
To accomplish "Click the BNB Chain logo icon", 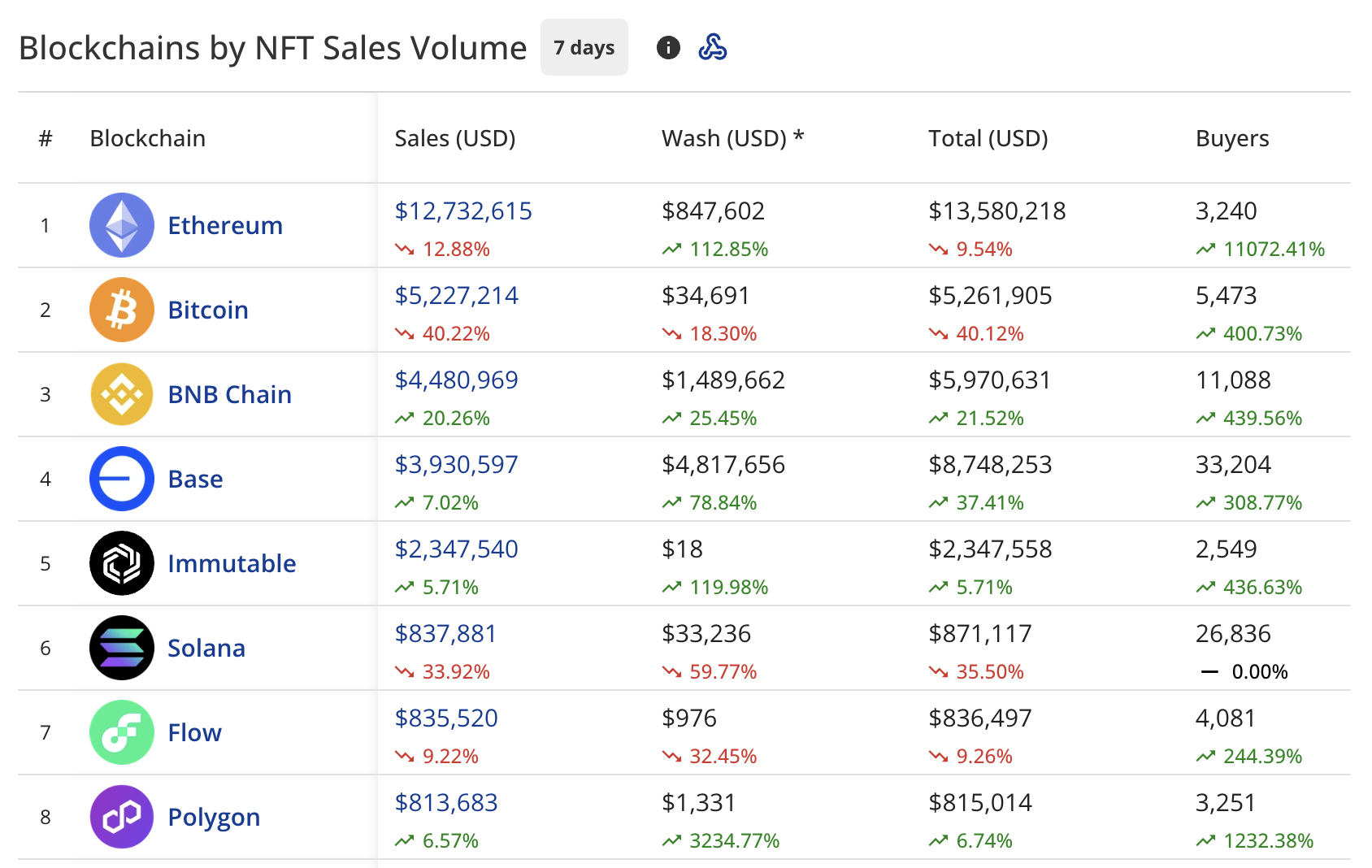I will [122, 394].
